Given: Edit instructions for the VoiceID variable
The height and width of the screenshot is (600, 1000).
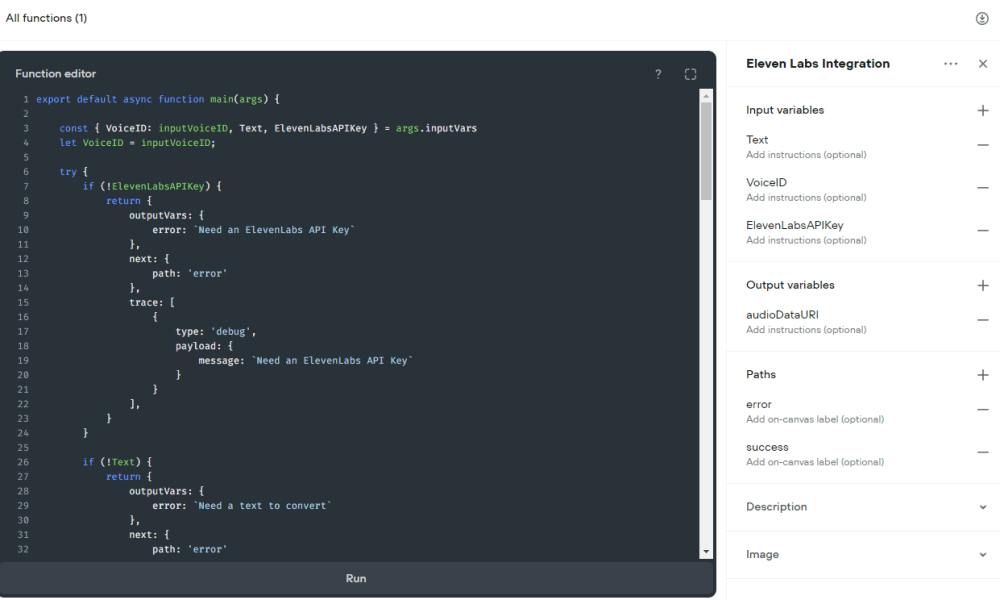Looking at the screenshot, I should [806, 198].
